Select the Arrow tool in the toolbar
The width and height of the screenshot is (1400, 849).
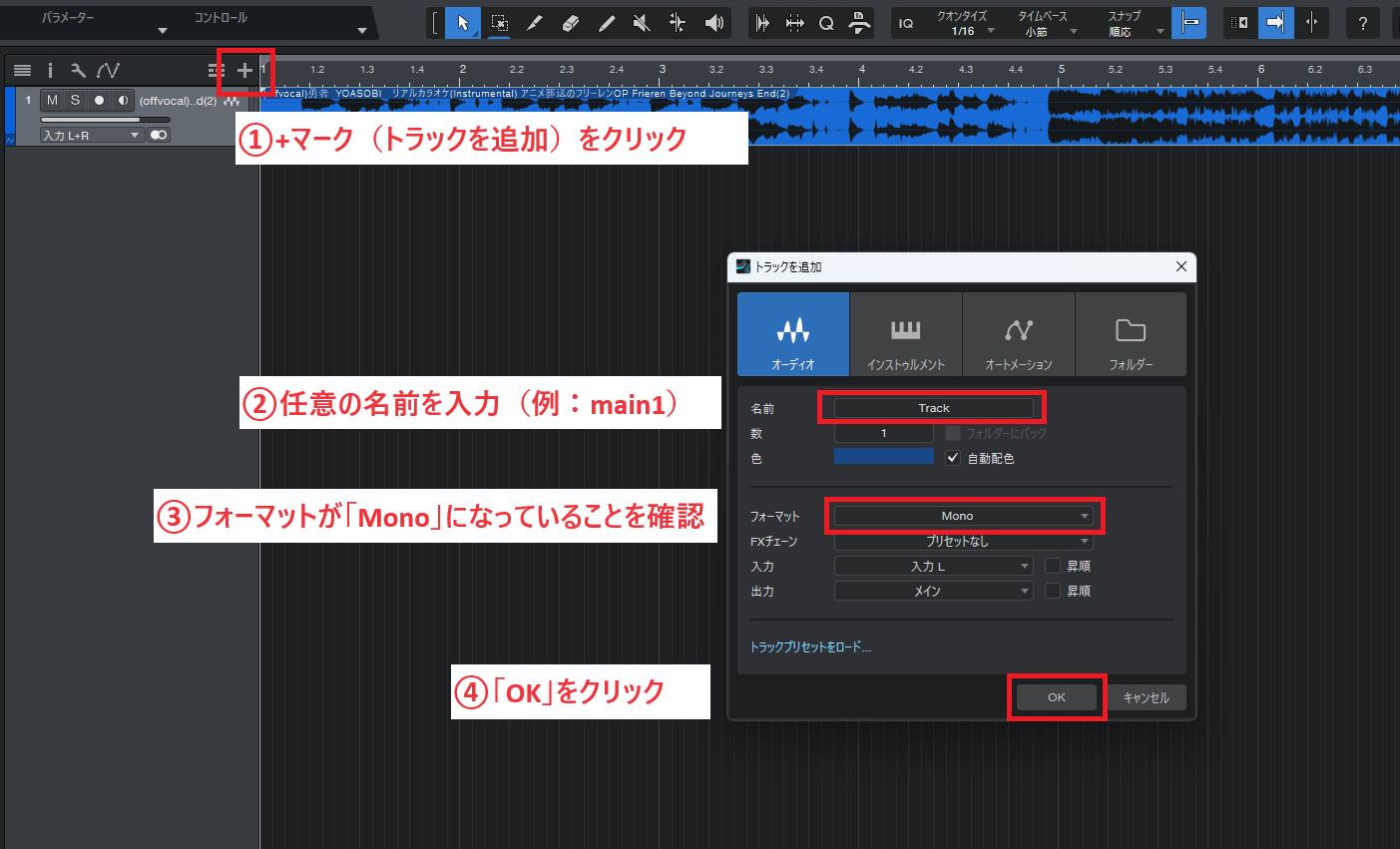coord(462,22)
